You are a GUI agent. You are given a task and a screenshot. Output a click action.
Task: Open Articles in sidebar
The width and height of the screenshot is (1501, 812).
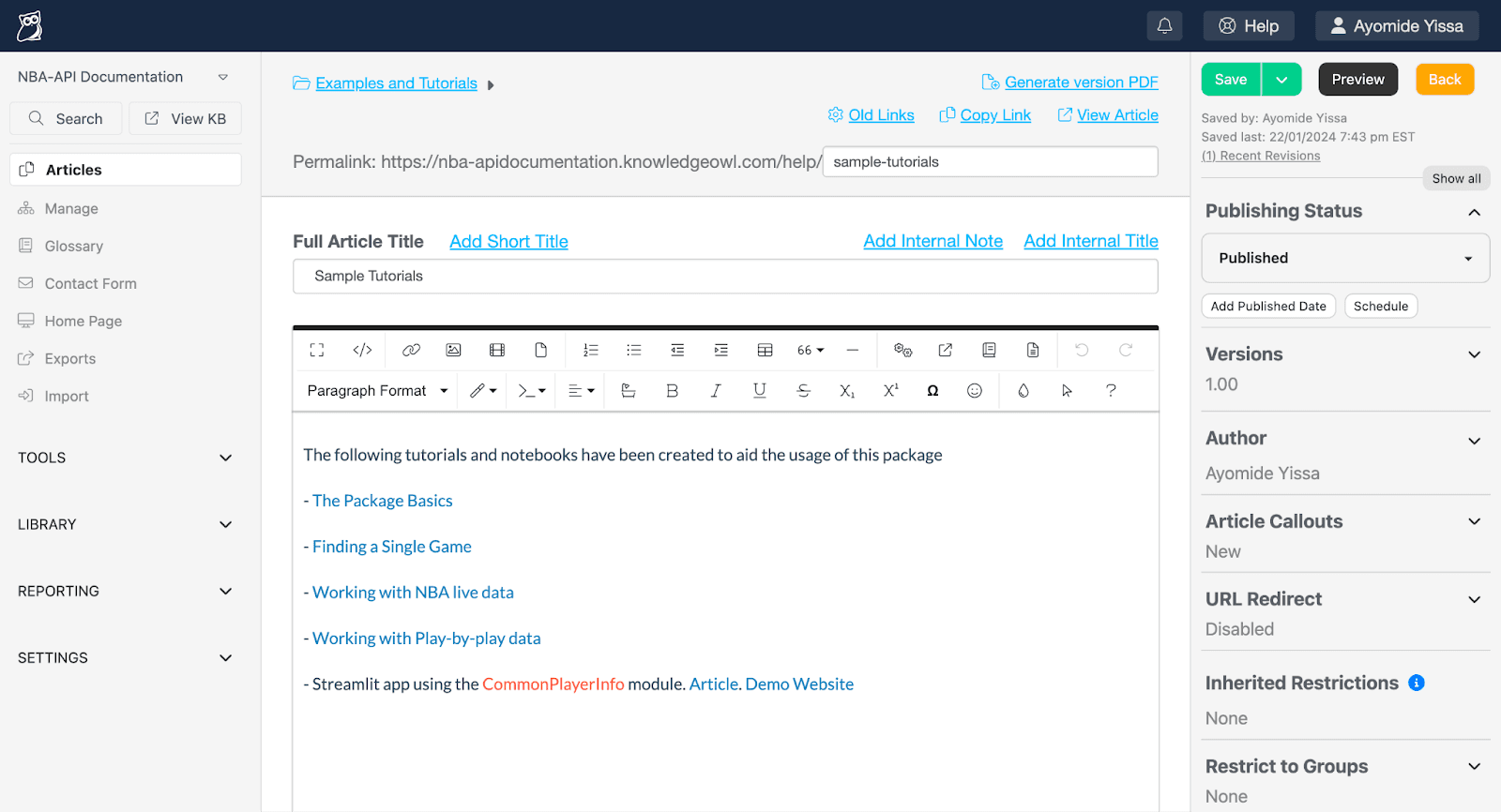coord(126,170)
